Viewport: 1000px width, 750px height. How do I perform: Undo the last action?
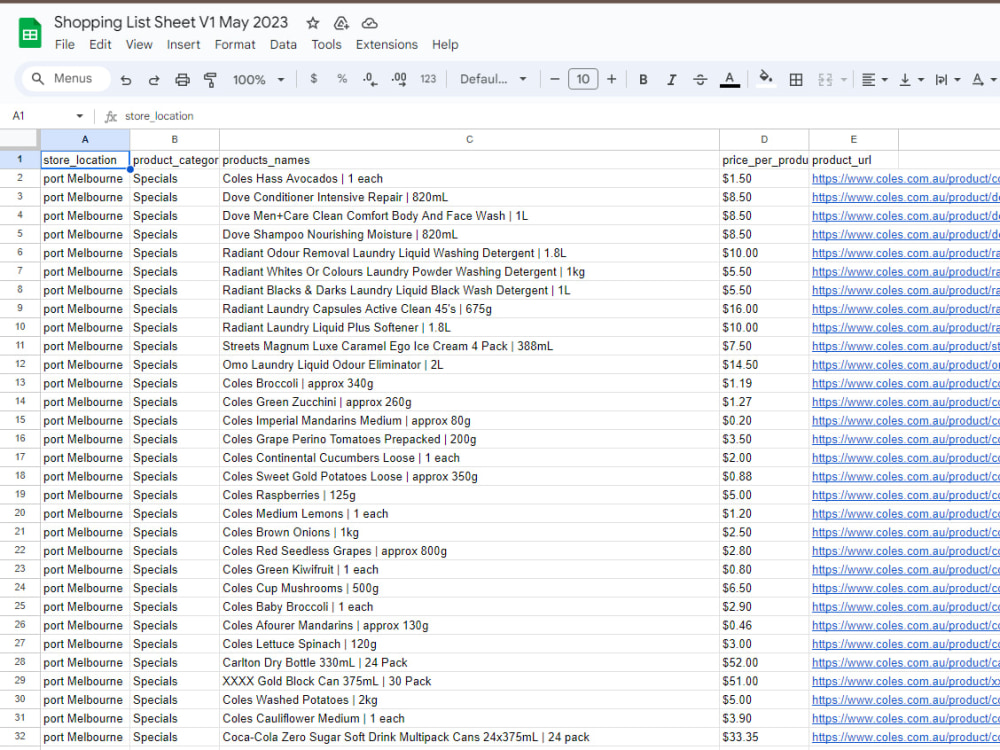click(x=126, y=80)
